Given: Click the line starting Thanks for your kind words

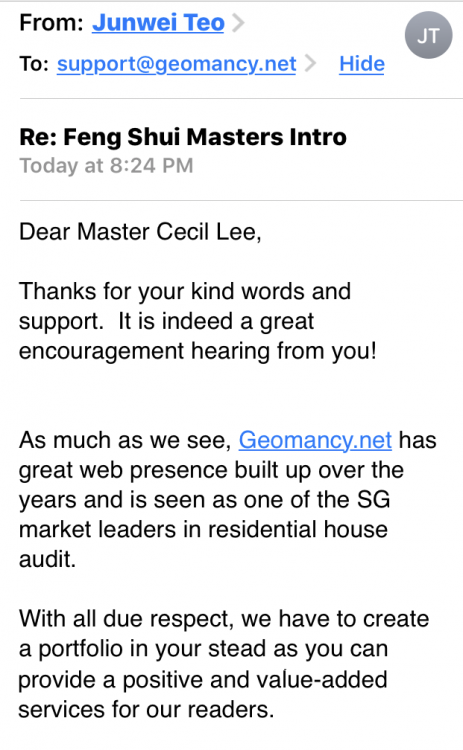Looking at the screenshot, I should tap(185, 291).
